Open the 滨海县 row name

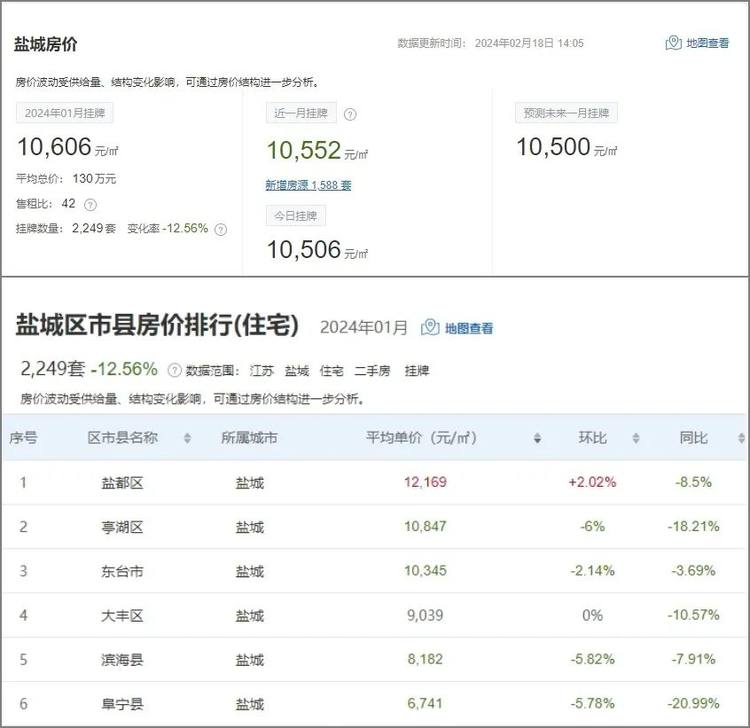tap(122, 660)
